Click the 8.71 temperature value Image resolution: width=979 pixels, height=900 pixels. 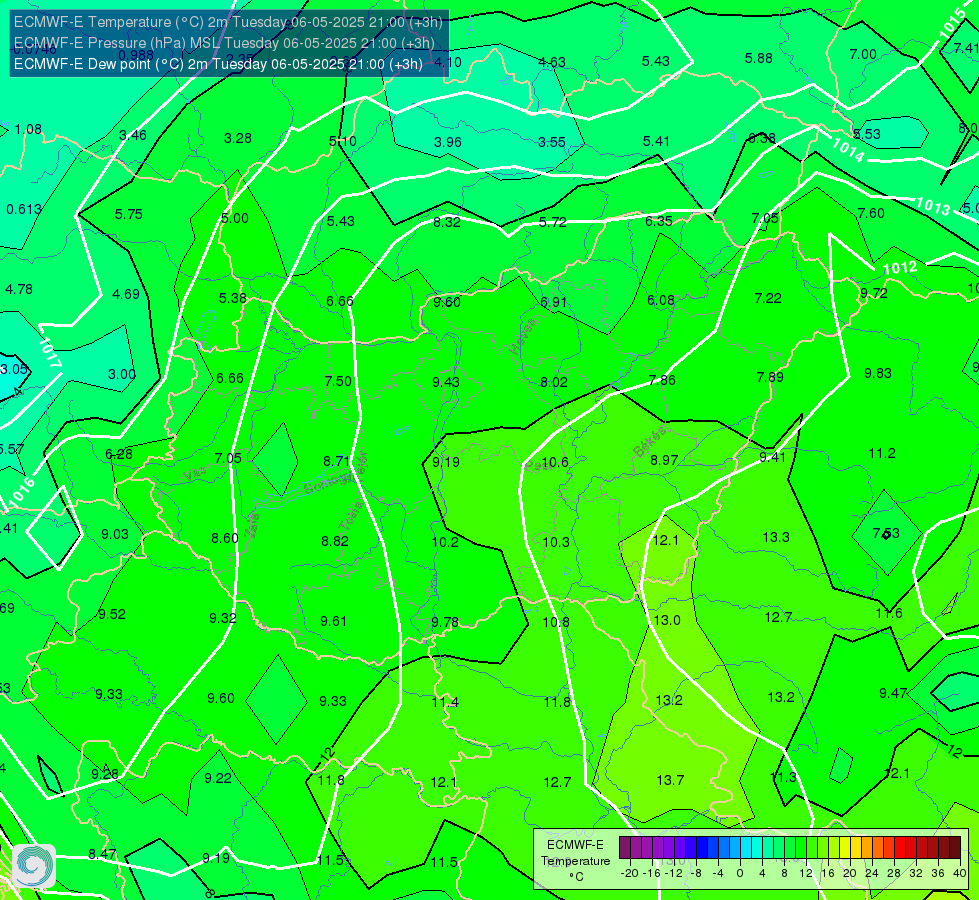(x=337, y=461)
